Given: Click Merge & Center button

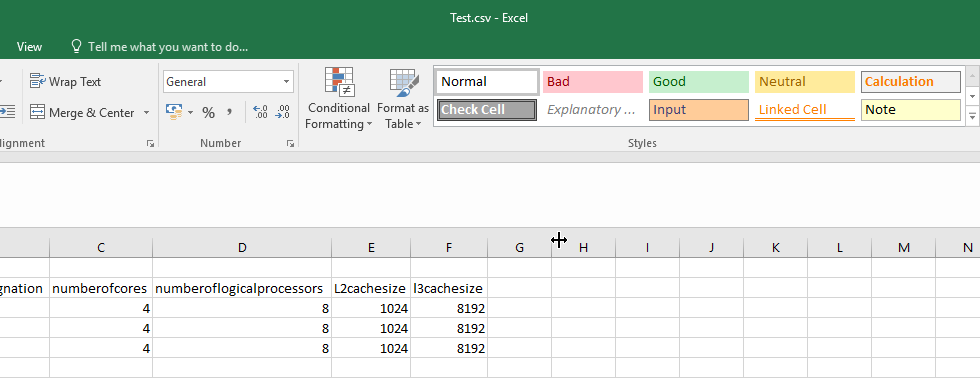Looking at the screenshot, I should tap(81, 112).
